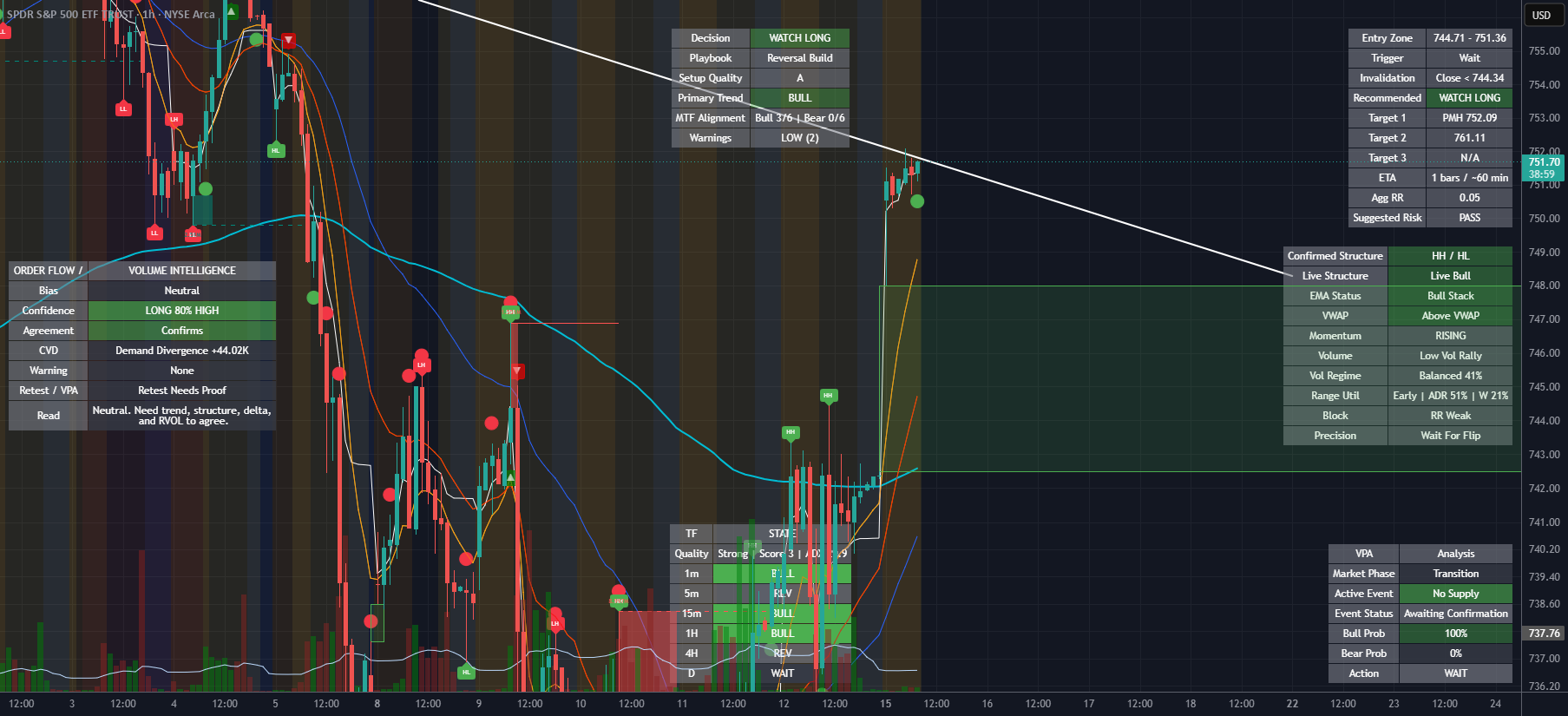Click the Reversal Build playbook cell
Screen dimensions: 1568x716
coord(799,58)
